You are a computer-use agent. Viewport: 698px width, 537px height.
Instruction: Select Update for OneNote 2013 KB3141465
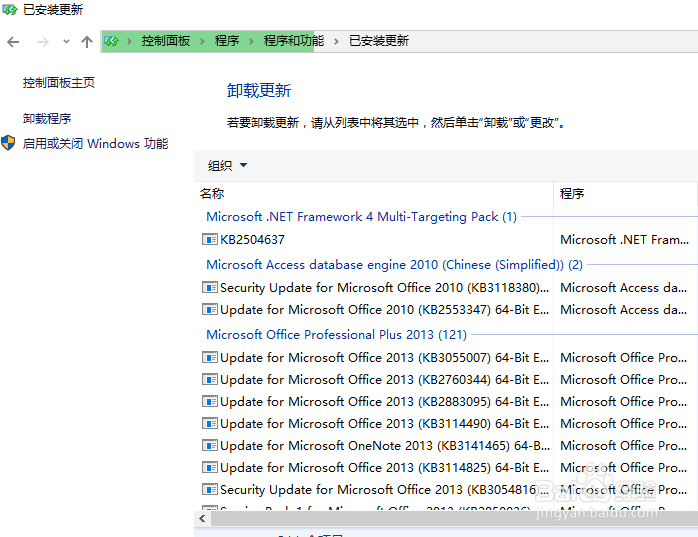click(x=385, y=446)
